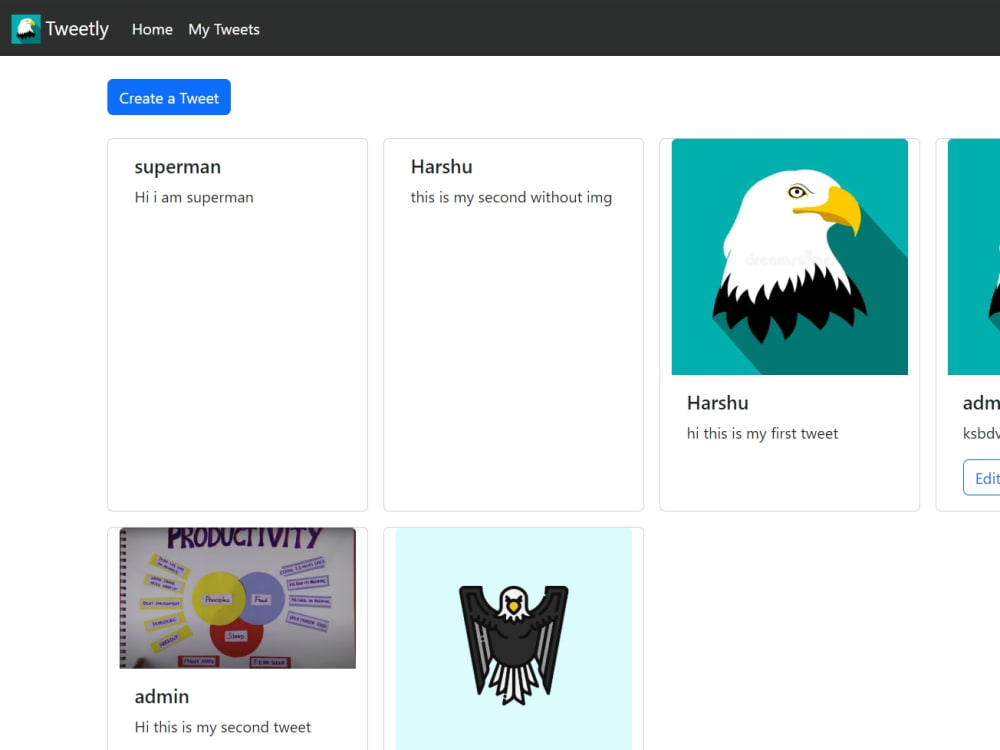
Task: Open the Productivity poster image thumbnail
Action: click(x=238, y=598)
